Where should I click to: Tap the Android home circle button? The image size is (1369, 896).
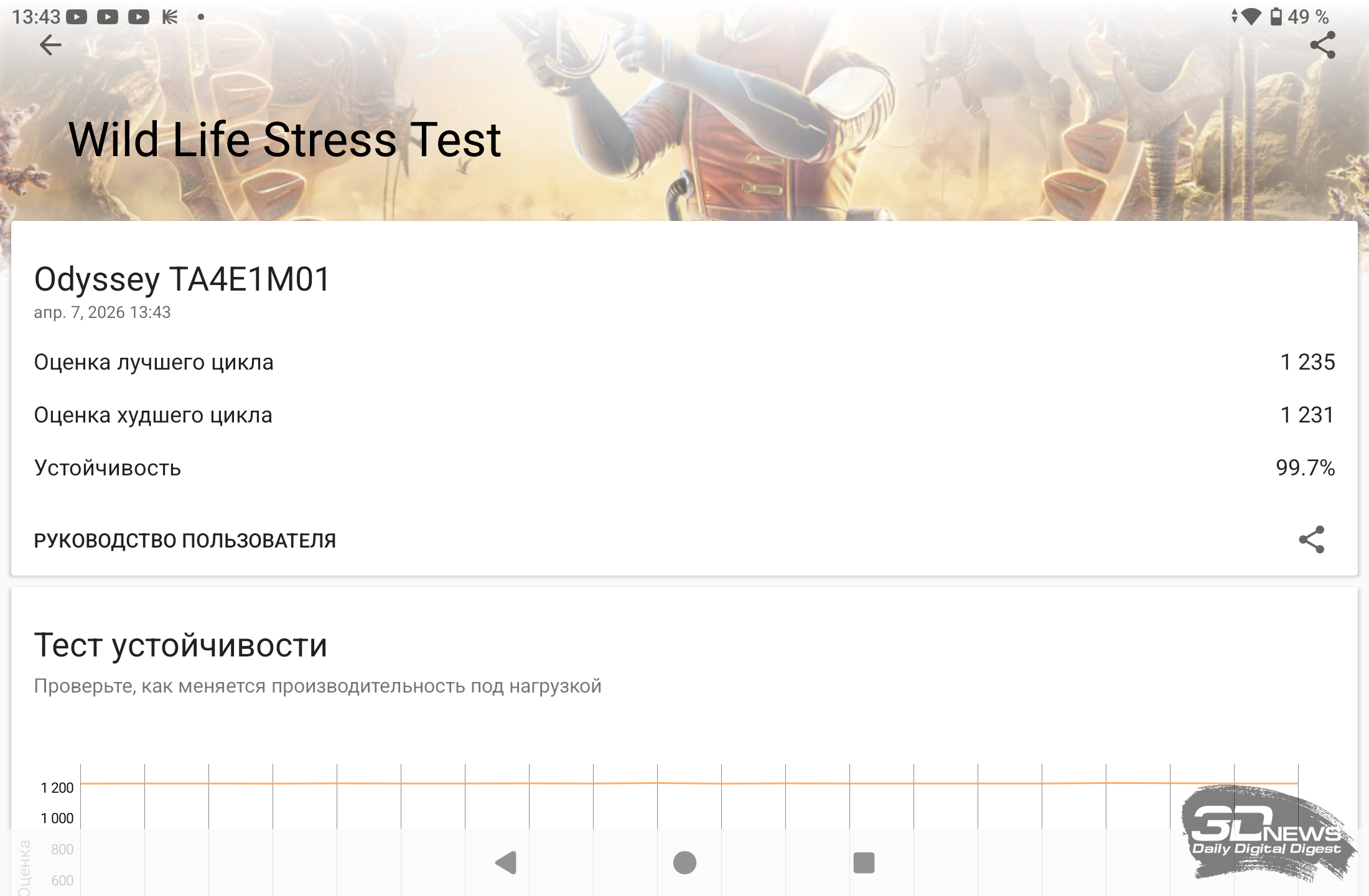(684, 862)
